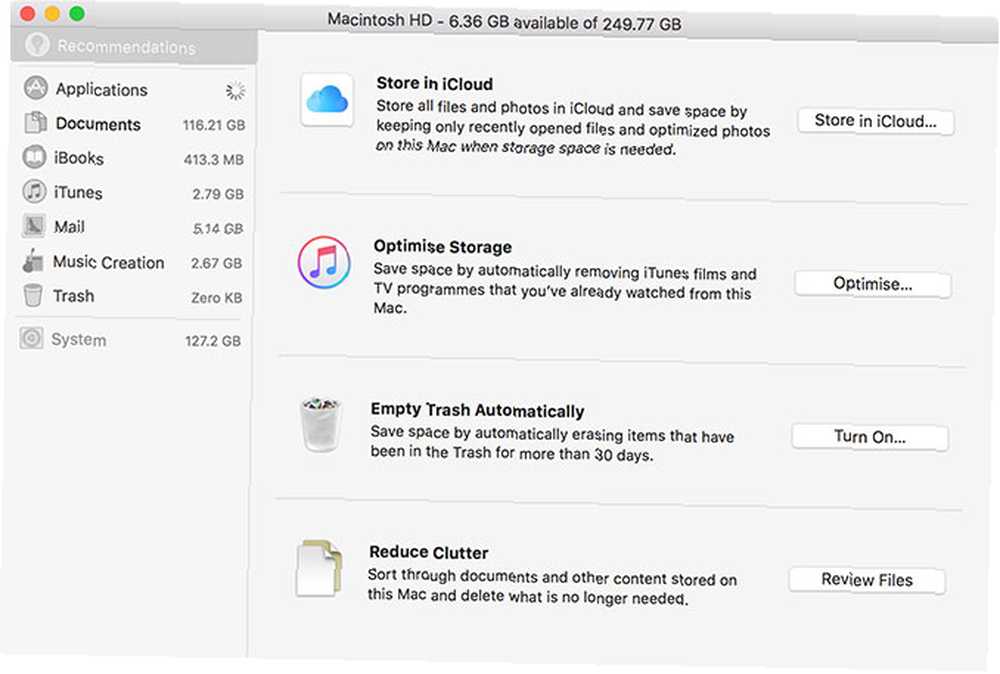Click the iBooks size 413.3 MB
This screenshot has height=674, width=1000.
click(x=214, y=159)
